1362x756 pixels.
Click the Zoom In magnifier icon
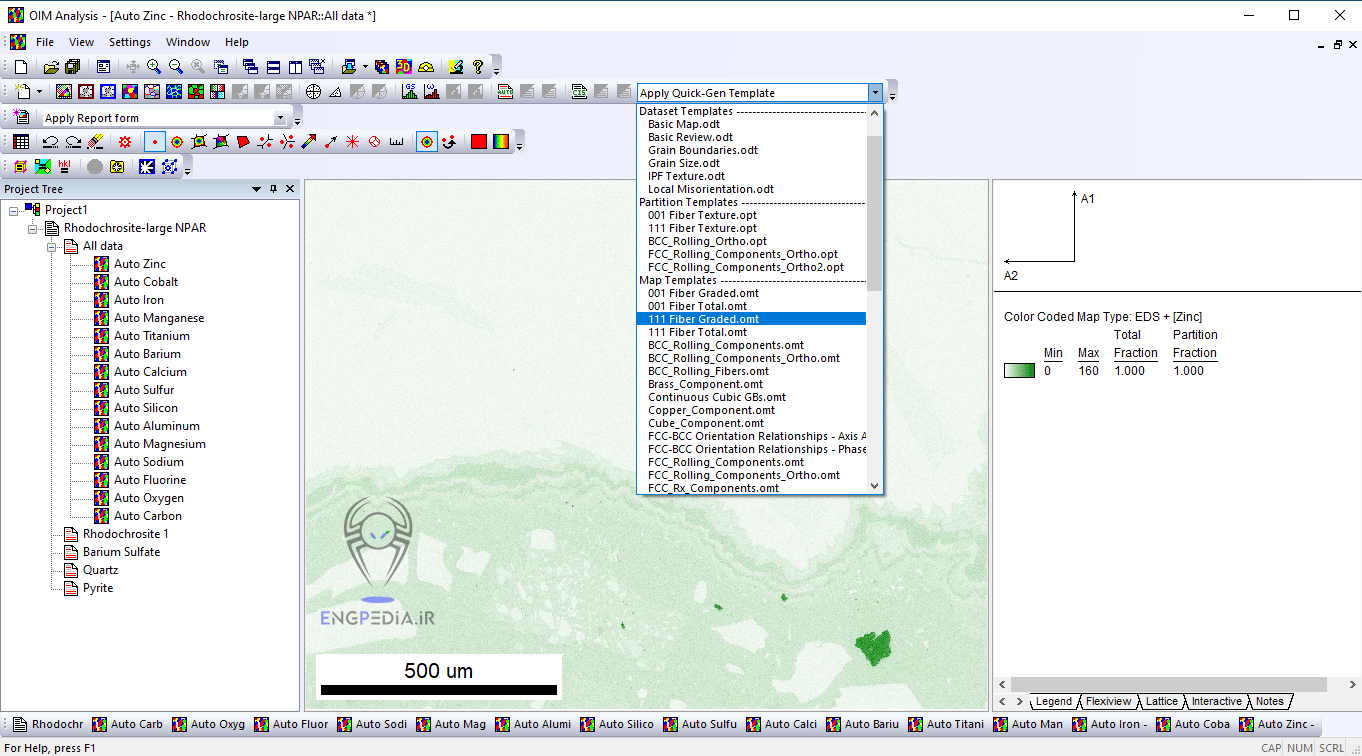[154, 67]
